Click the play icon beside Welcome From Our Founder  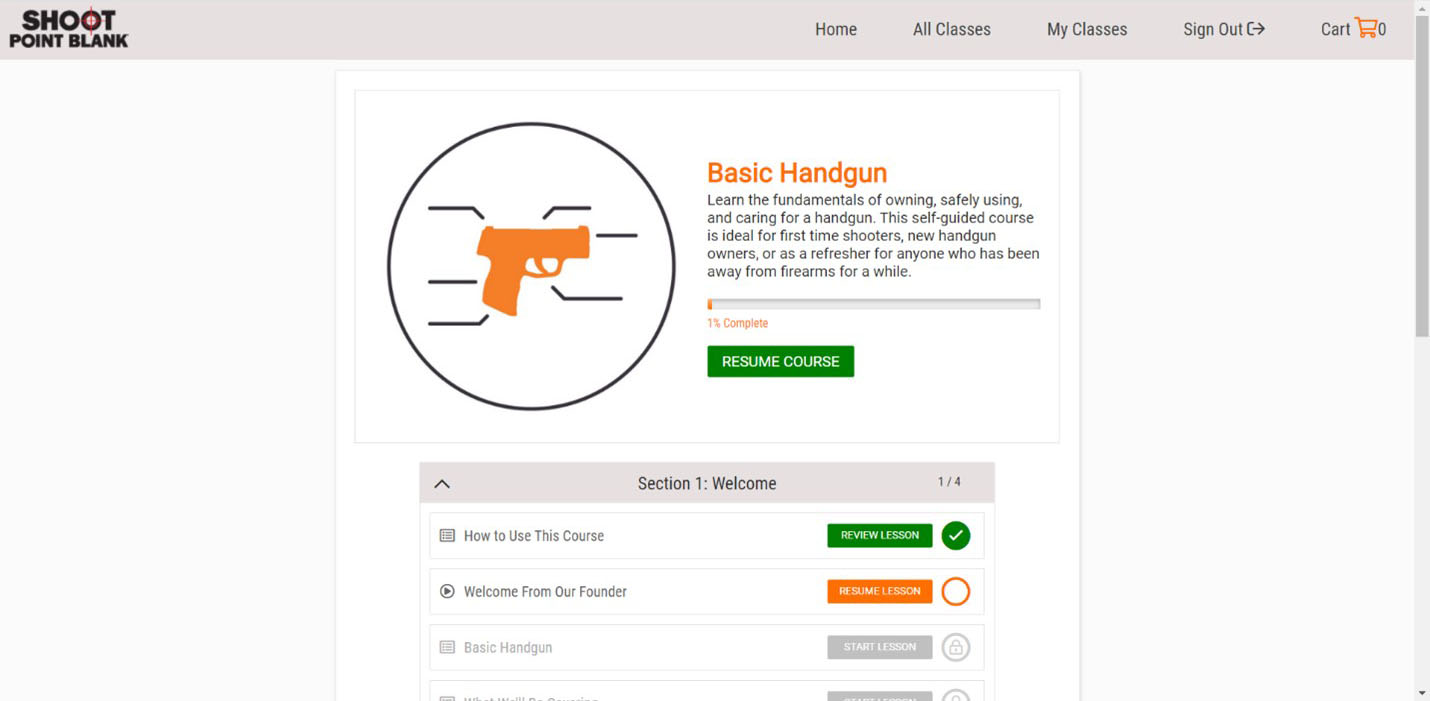click(x=447, y=592)
